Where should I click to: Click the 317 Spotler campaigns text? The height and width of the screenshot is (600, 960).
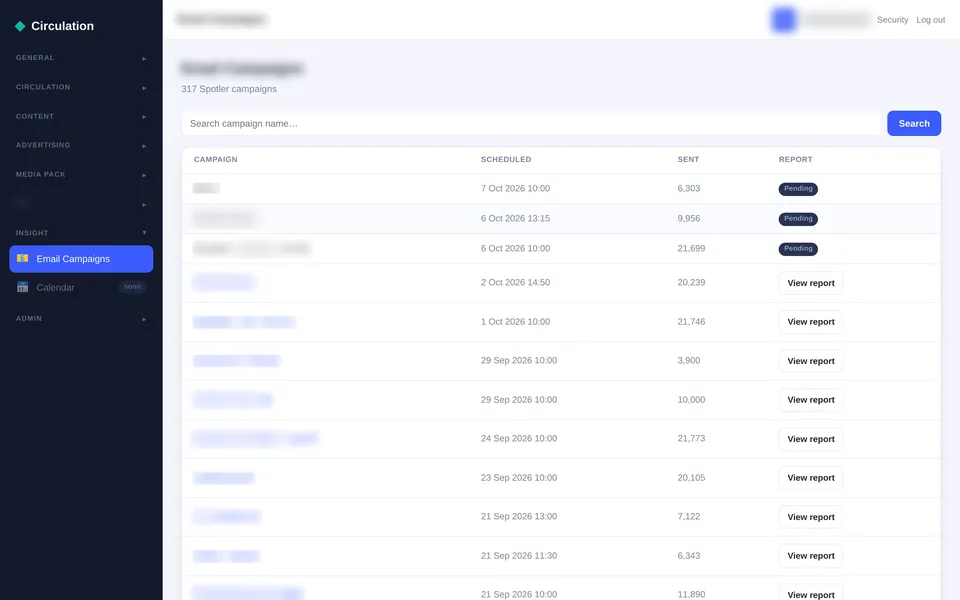click(228, 89)
